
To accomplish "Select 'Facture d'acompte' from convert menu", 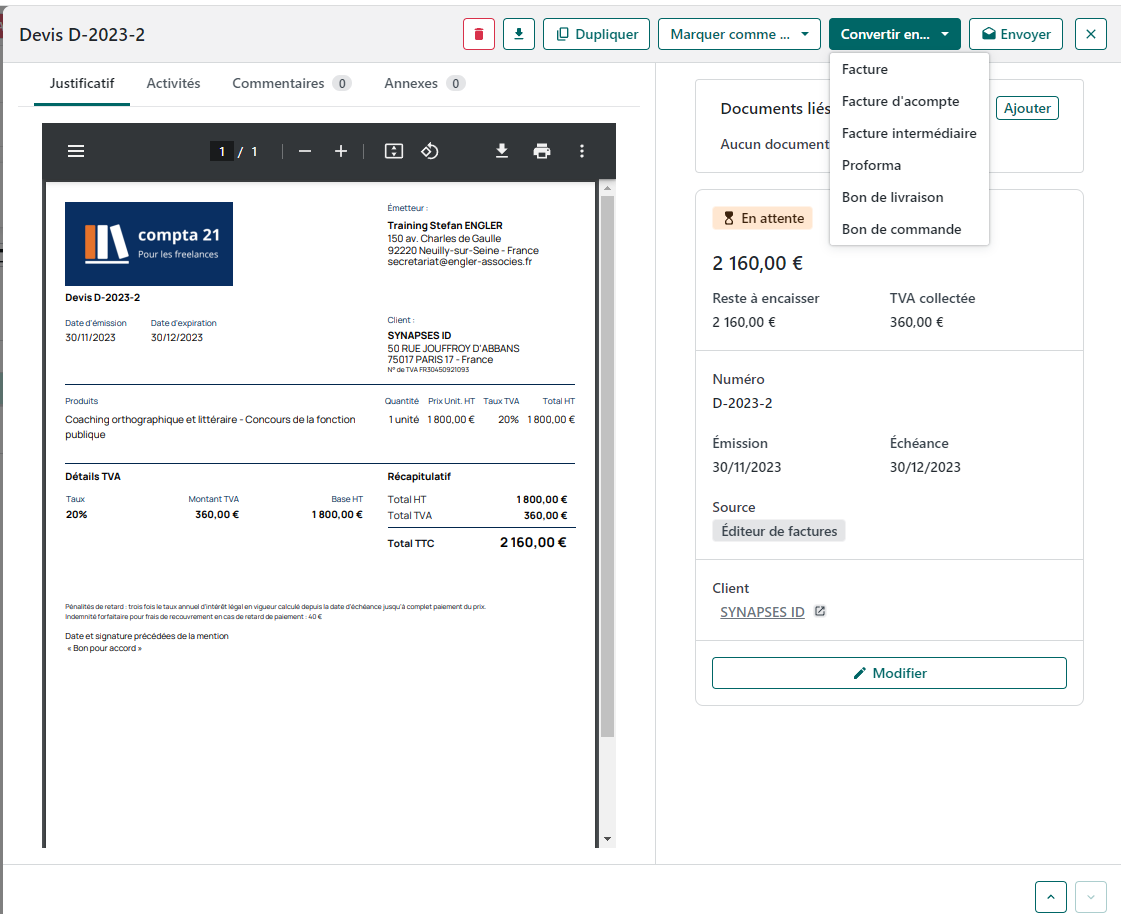I will tap(901, 102).
